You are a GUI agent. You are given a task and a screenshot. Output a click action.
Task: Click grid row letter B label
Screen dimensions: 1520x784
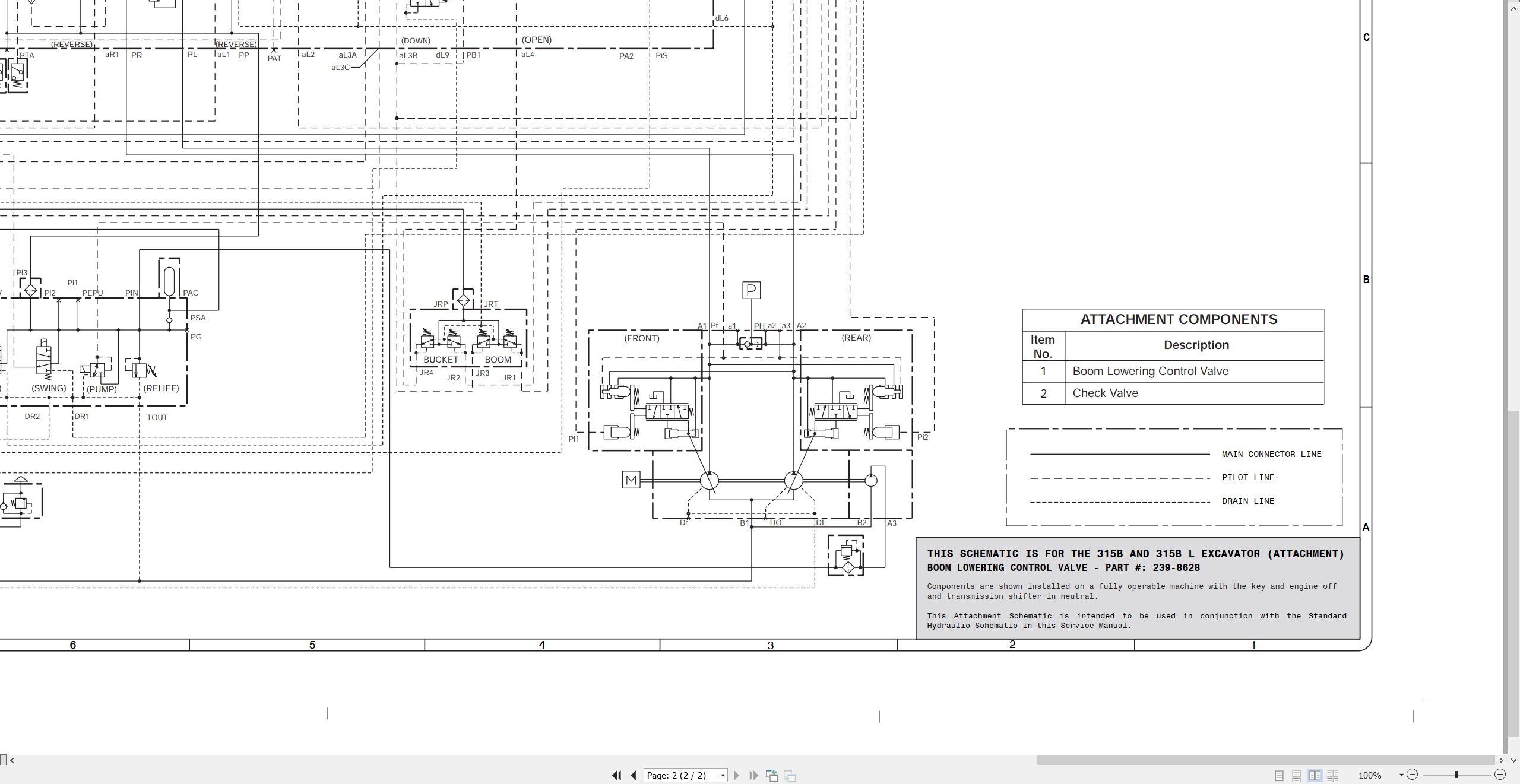pos(1366,280)
